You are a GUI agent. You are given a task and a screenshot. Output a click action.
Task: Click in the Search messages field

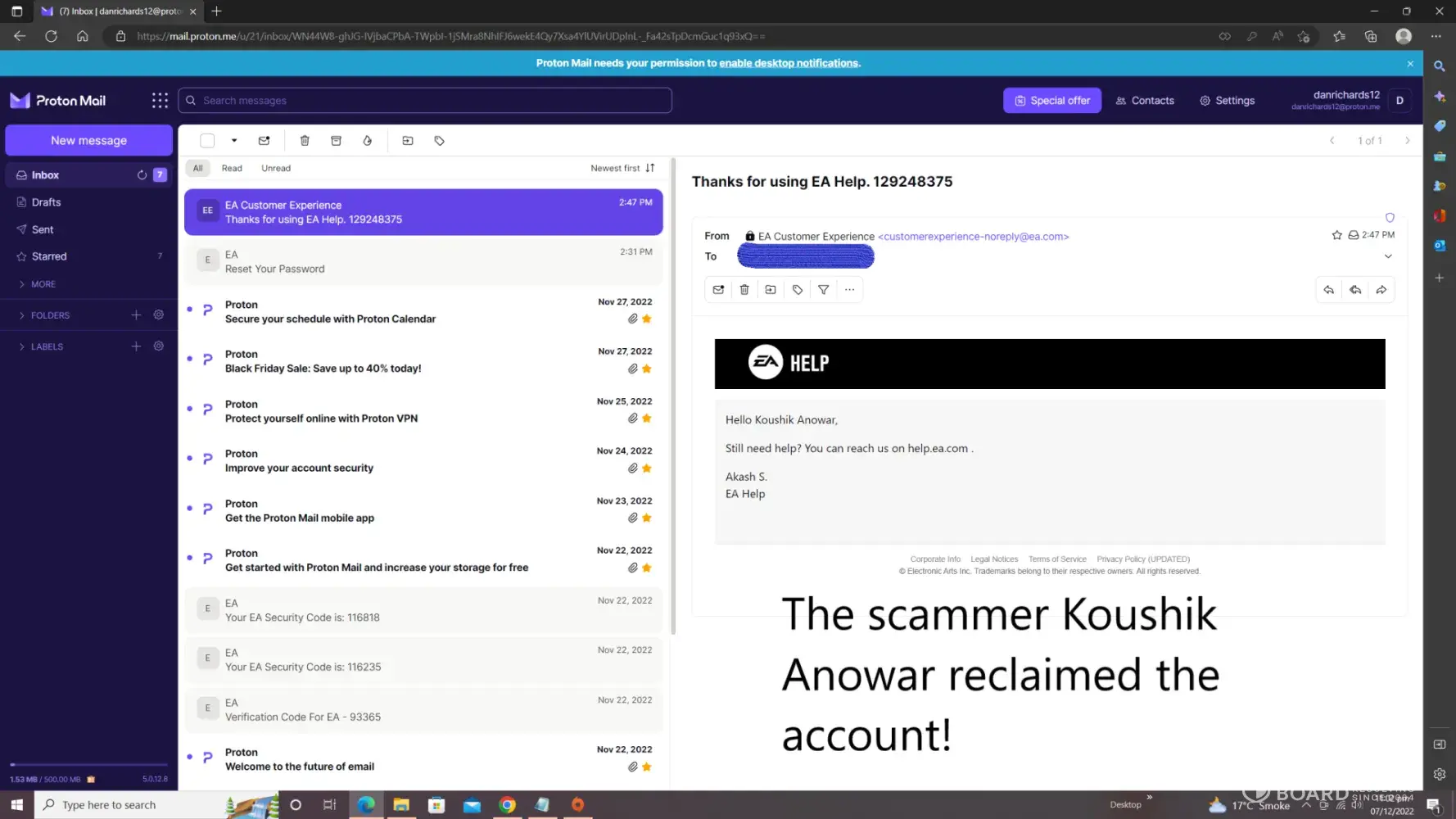tap(425, 100)
